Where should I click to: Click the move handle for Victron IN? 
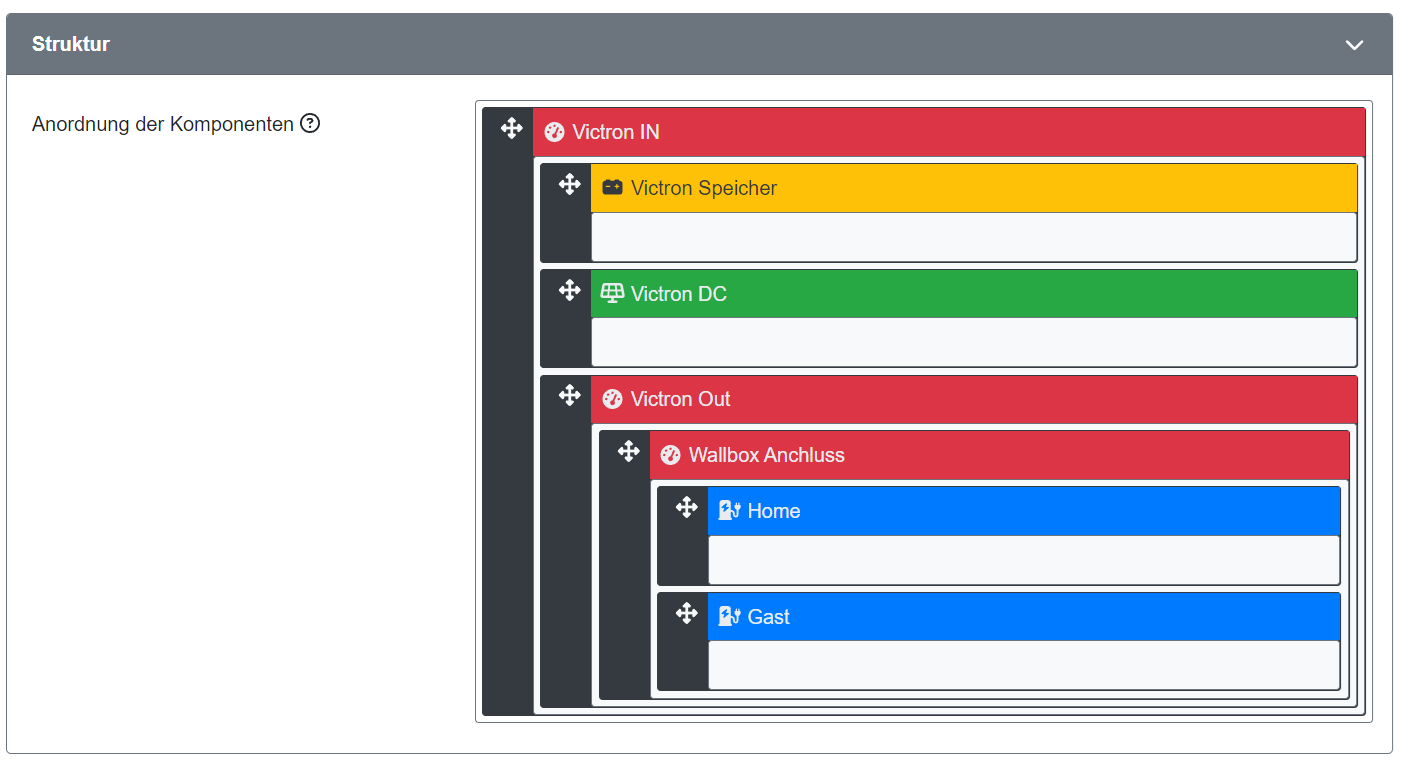tap(511, 128)
